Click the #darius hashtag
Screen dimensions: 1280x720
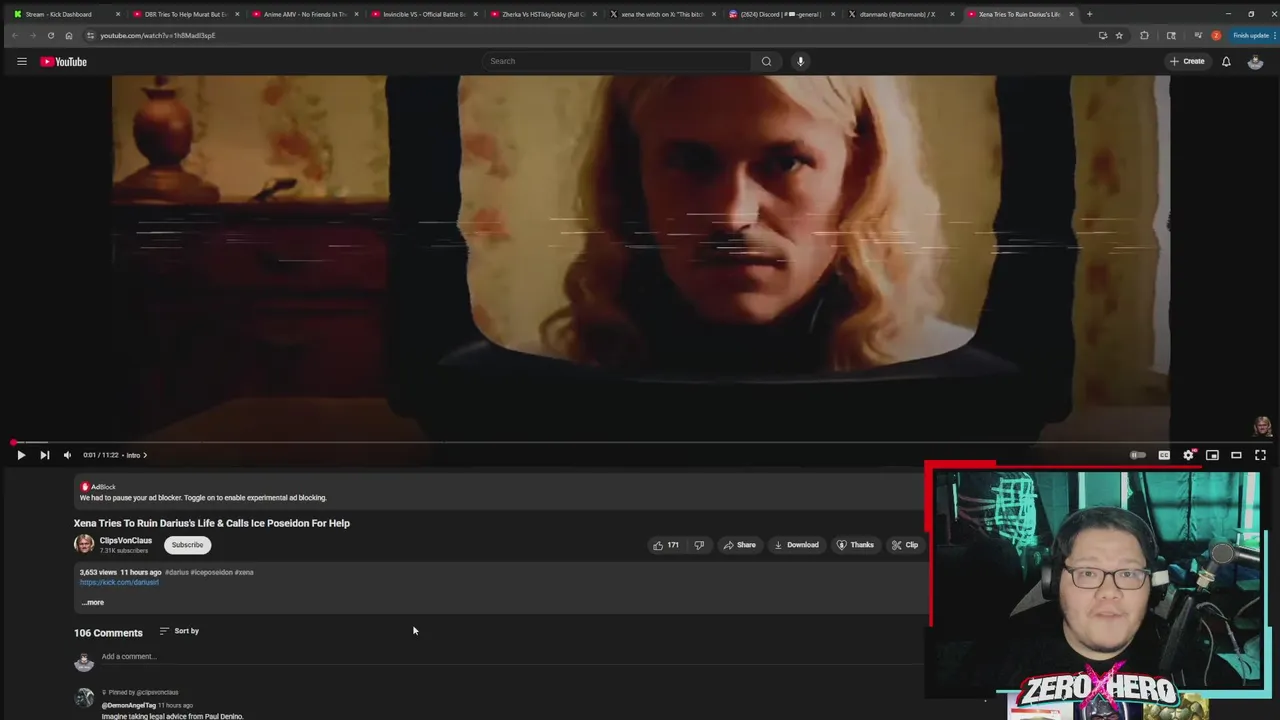click(177, 572)
